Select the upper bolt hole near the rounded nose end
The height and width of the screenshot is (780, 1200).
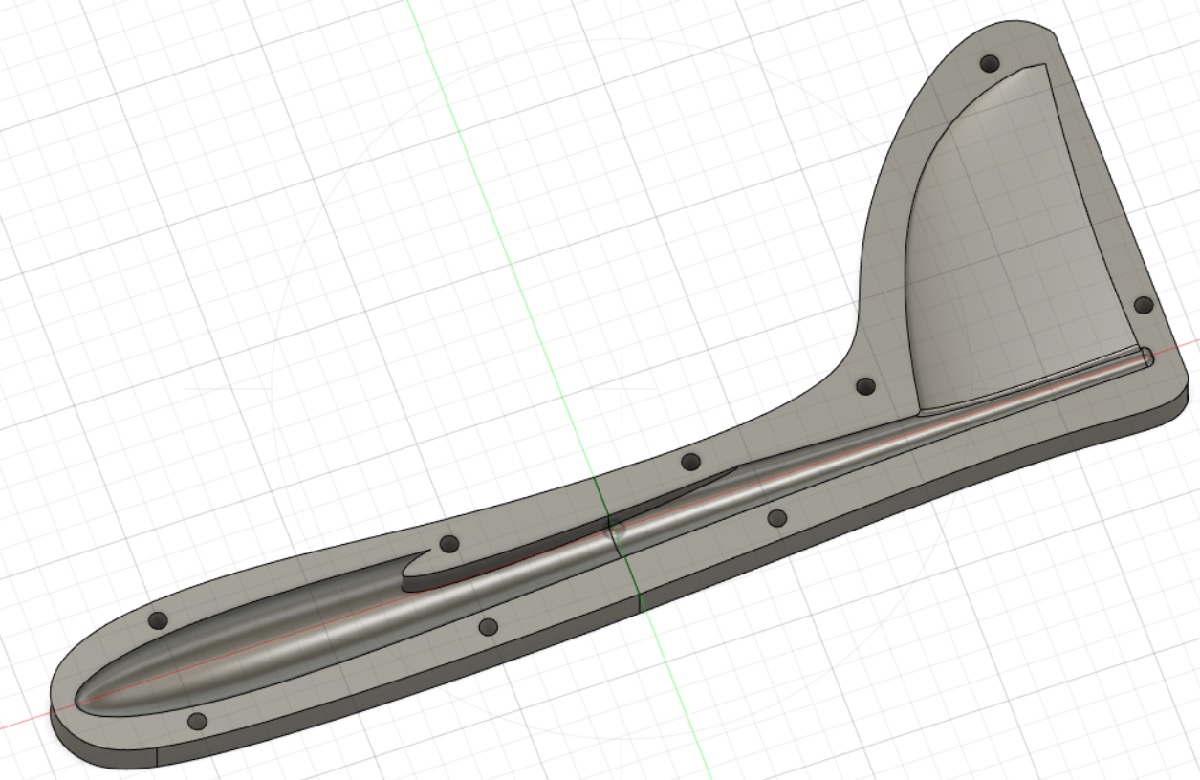pyautogui.click(x=157, y=620)
